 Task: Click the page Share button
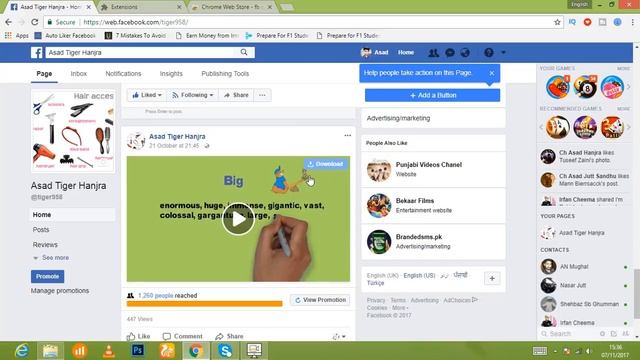pos(236,95)
